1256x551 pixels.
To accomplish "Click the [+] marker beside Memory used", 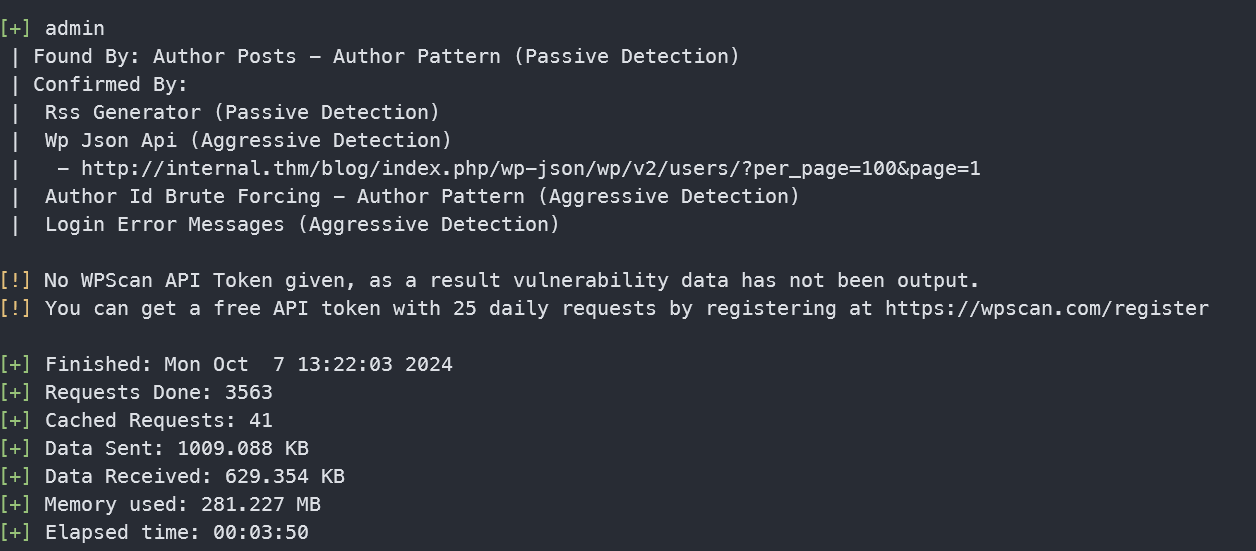I will point(16,504).
